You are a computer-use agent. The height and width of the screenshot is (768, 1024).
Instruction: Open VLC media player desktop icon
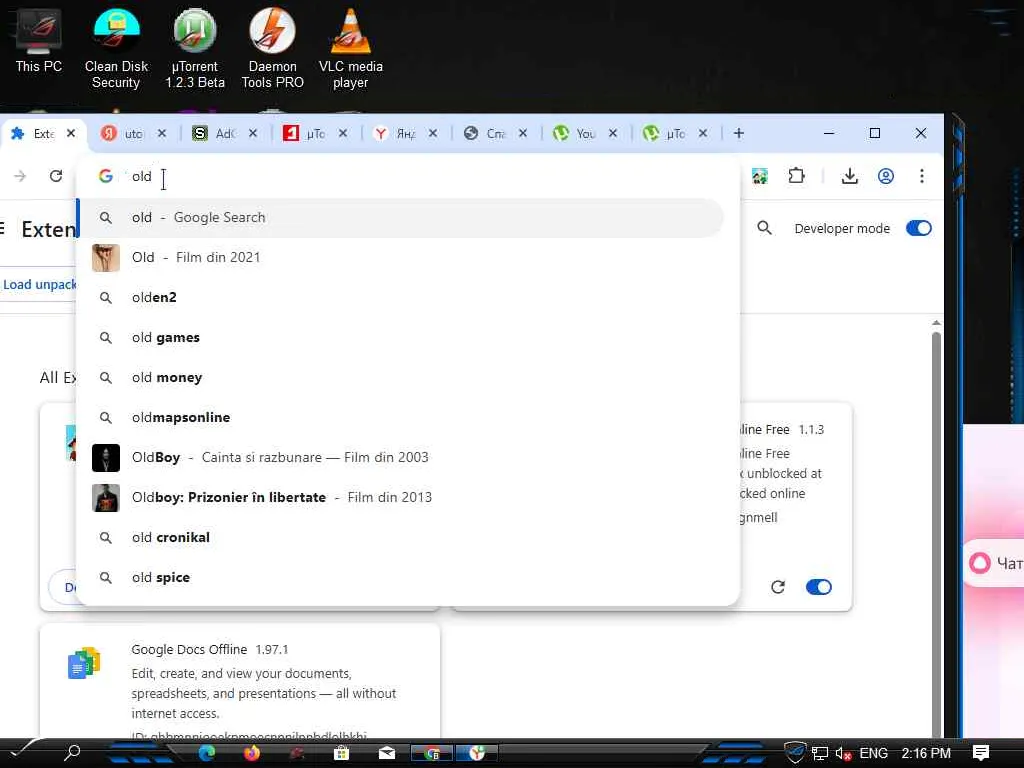point(351,49)
